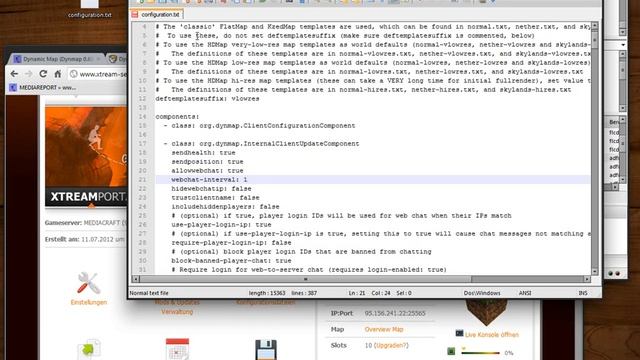
Task: Click the 0% server load bar
Action: (x=481, y=353)
